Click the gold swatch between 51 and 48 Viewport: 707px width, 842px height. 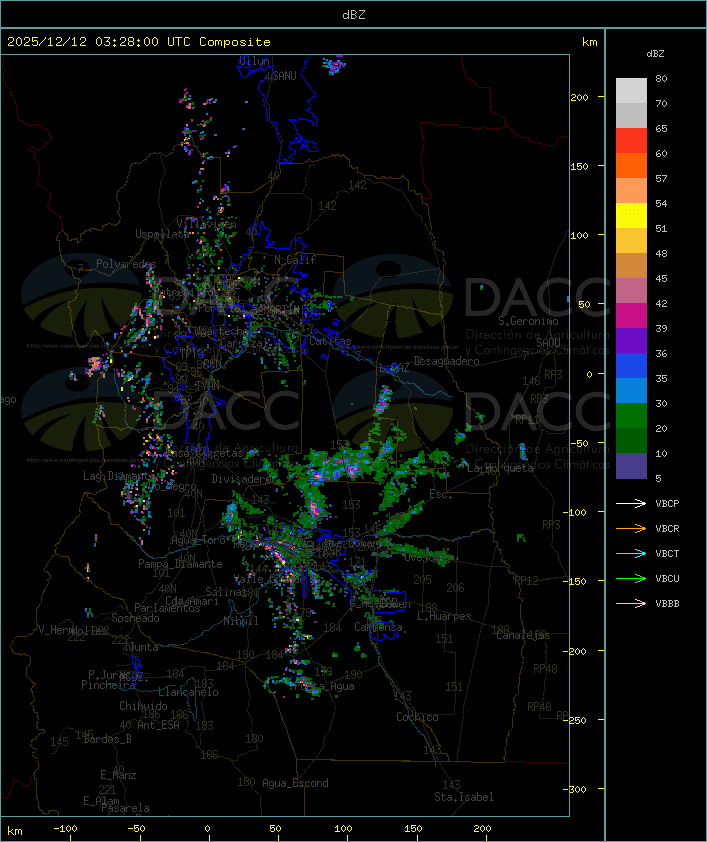631,241
